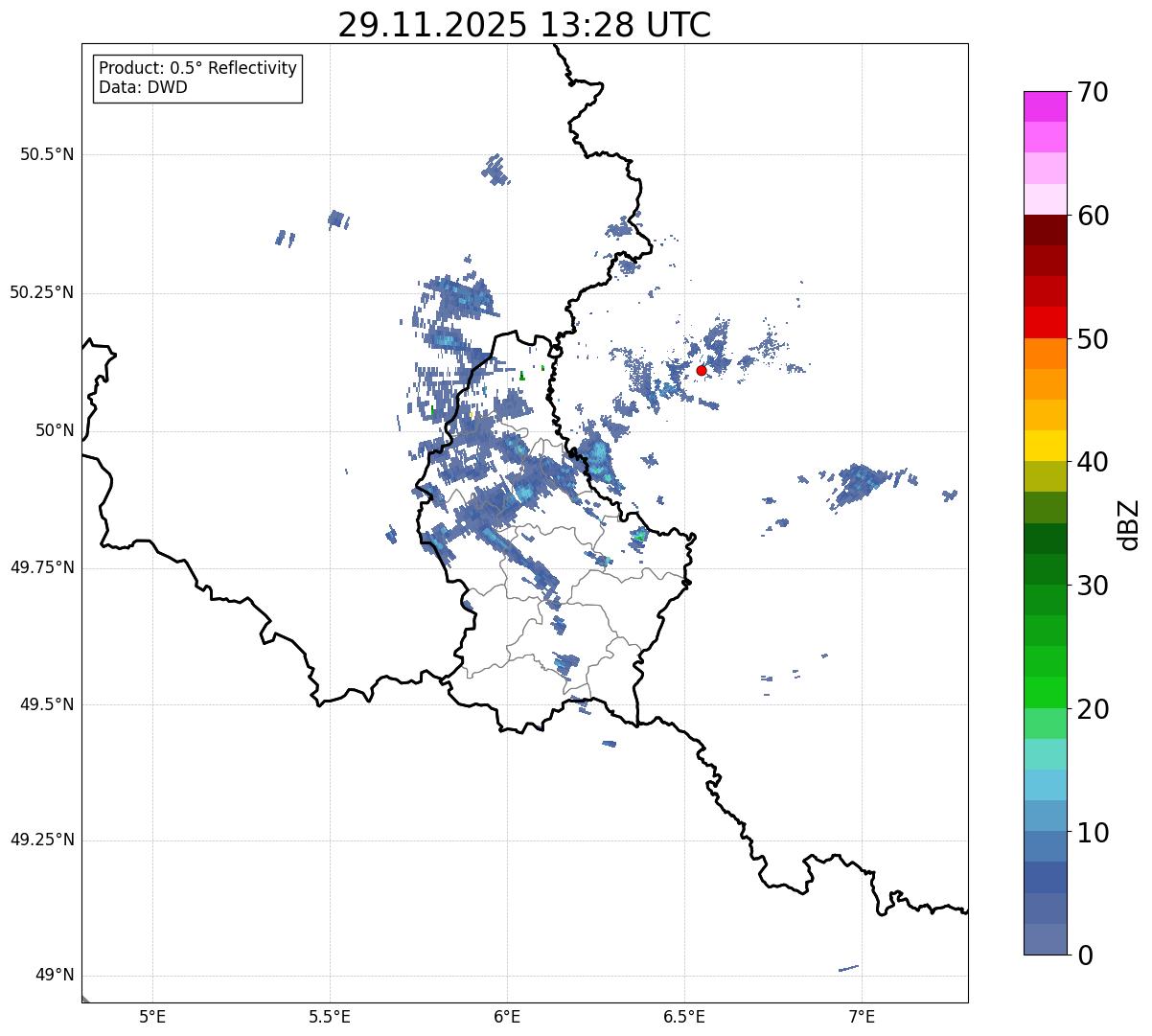Click the colorbar tick label 20

pos(1094,709)
